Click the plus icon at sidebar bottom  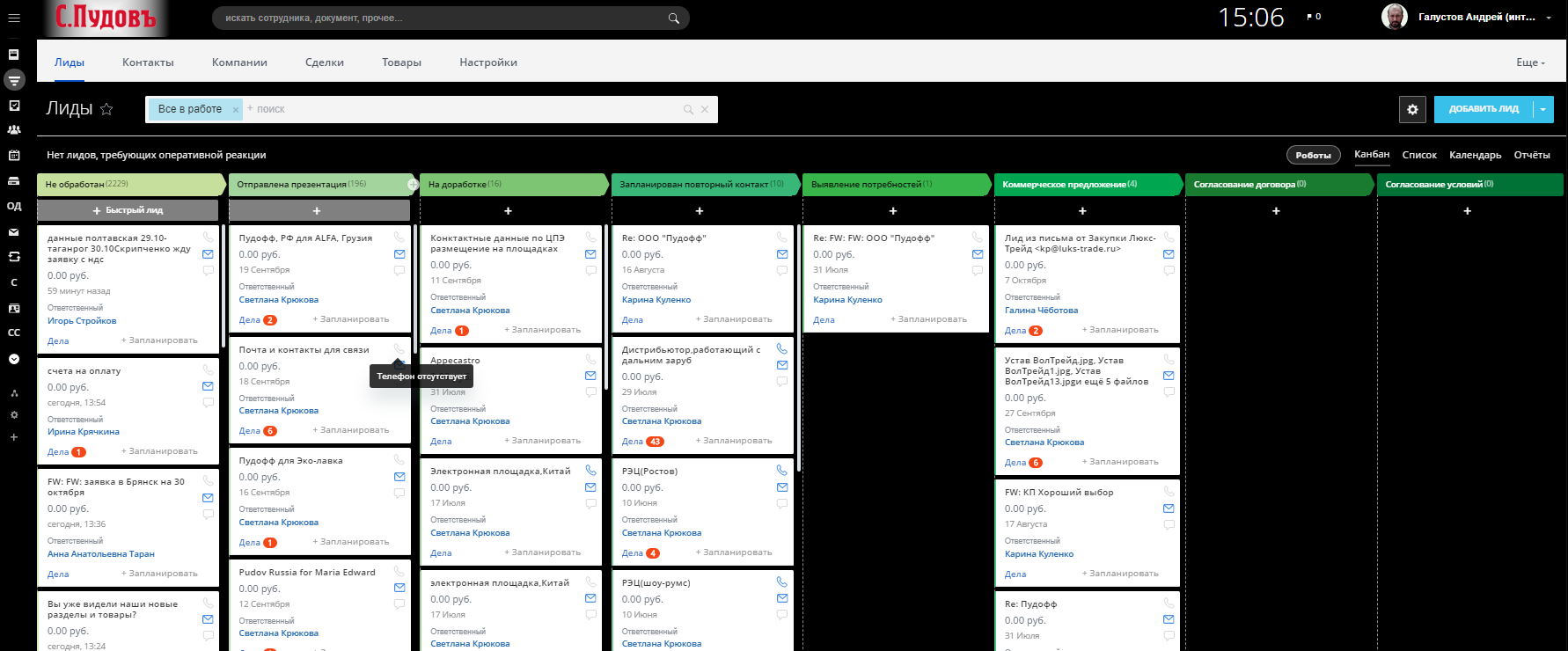[14, 437]
